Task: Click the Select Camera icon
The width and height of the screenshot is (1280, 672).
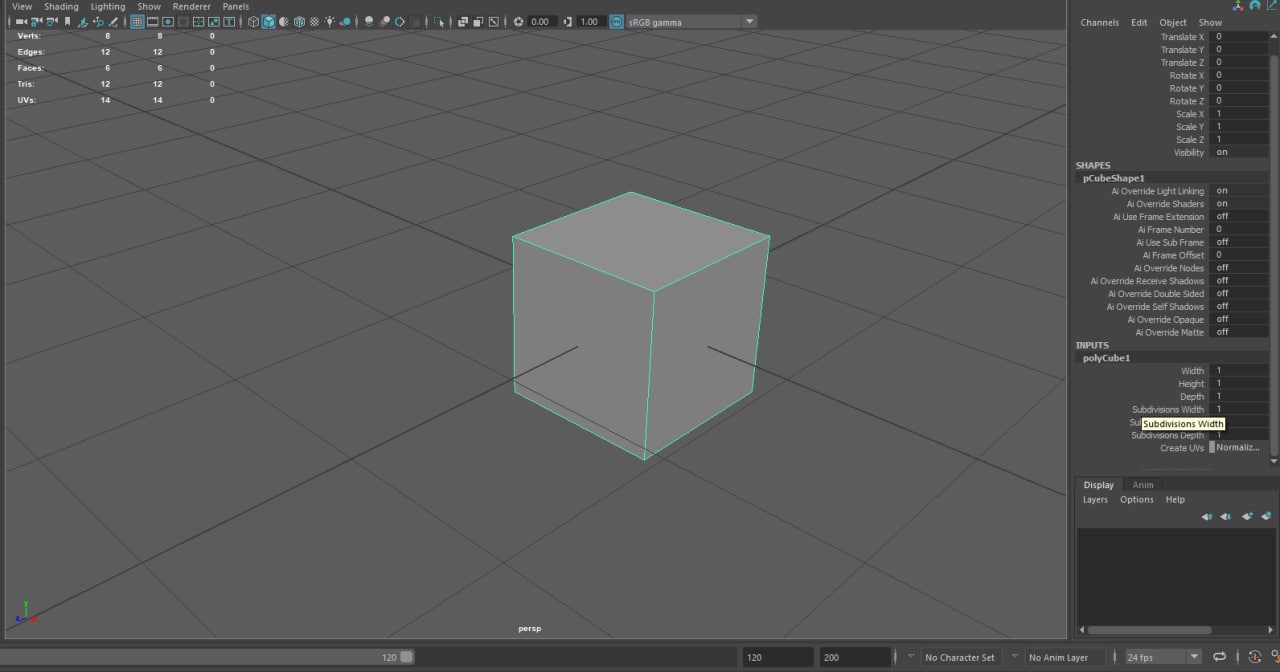Action: [21, 21]
